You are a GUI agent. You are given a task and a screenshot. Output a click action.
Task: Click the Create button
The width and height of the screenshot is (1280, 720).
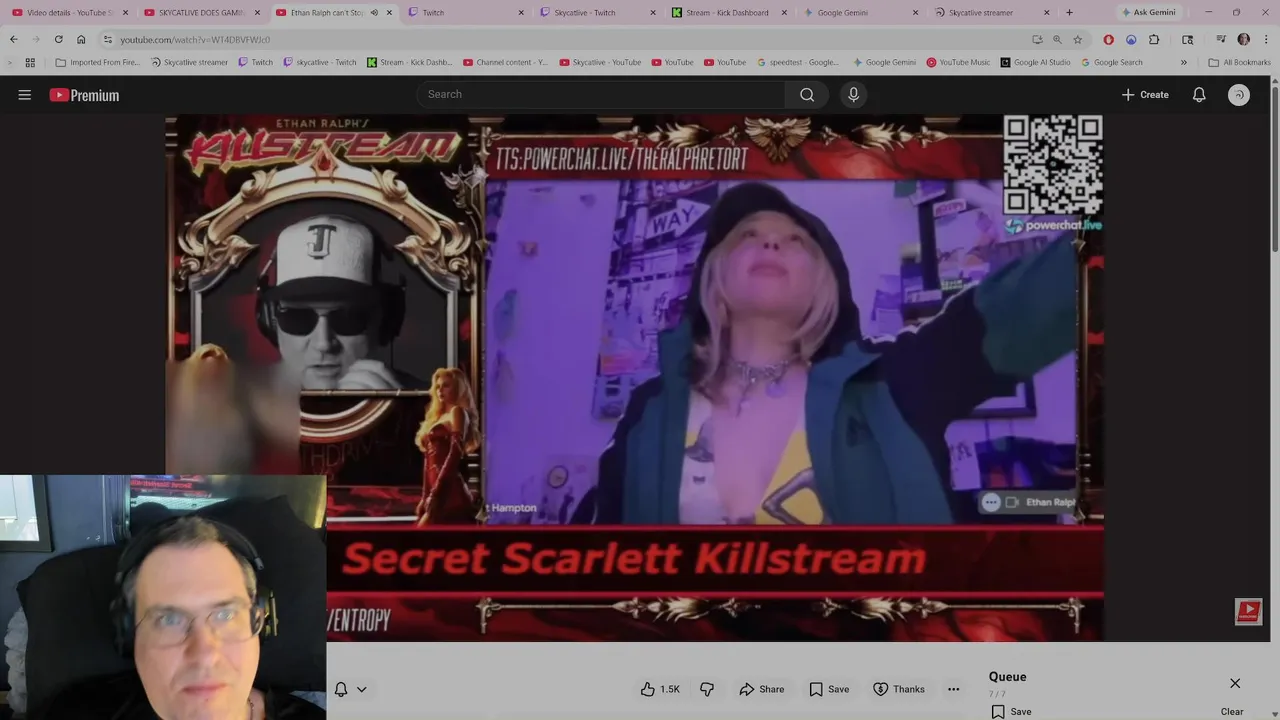click(x=1145, y=95)
